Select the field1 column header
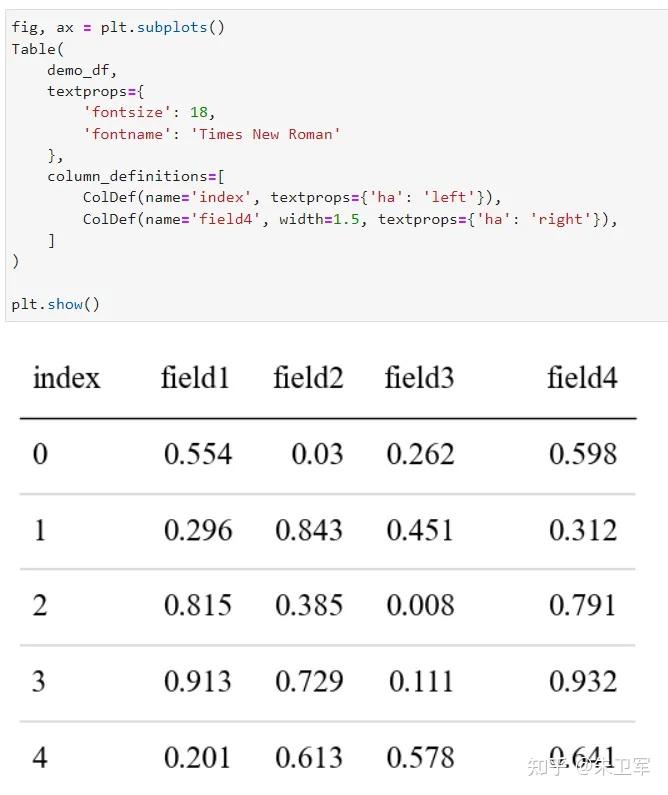The width and height of the screenshot is (668, 795). [195, 378]
